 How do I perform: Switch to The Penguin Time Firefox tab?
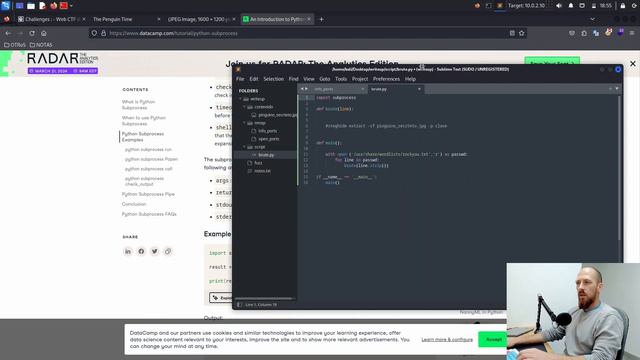(x=126, y=19)
